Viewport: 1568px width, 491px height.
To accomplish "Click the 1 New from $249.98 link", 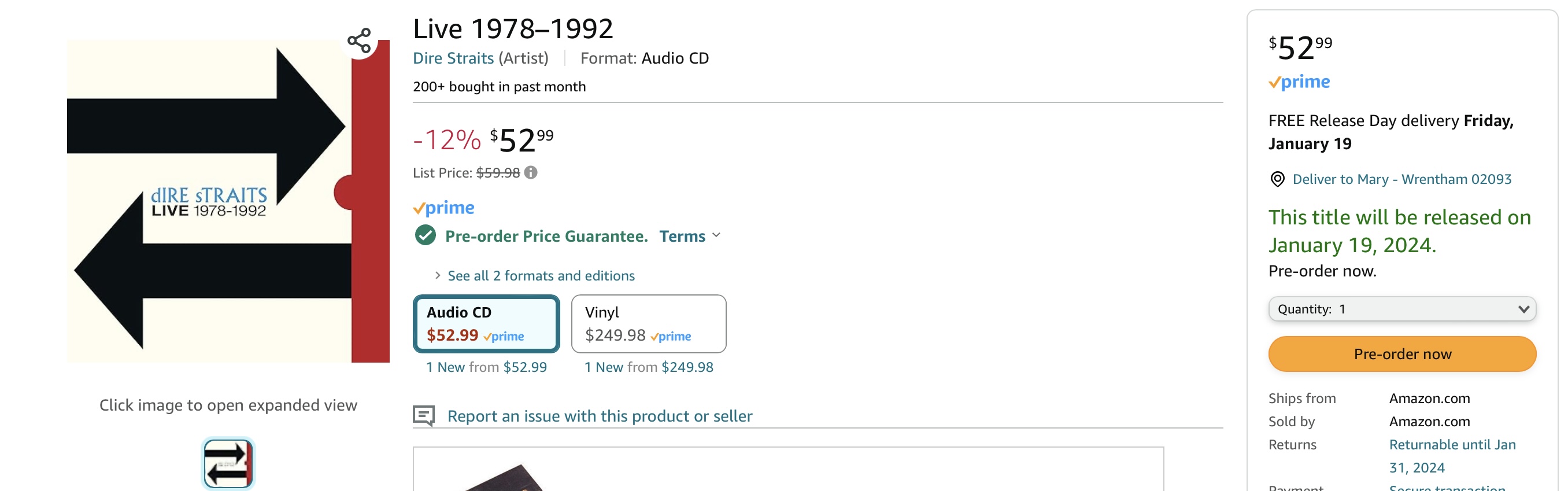I will [649, 367].
